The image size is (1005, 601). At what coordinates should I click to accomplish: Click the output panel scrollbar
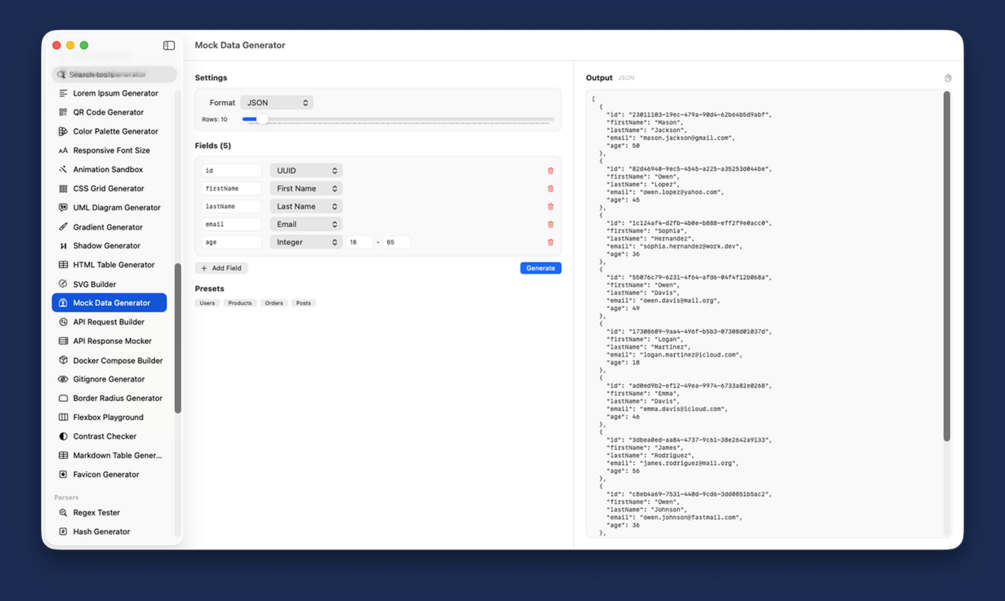coord(947,266)
